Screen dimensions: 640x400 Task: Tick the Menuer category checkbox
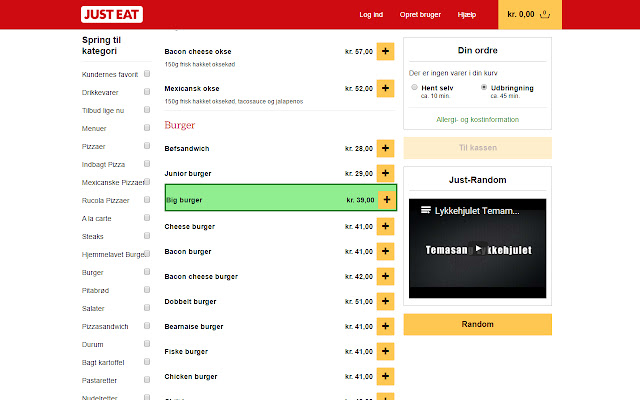pyautogui.click(x=147, y=128)
